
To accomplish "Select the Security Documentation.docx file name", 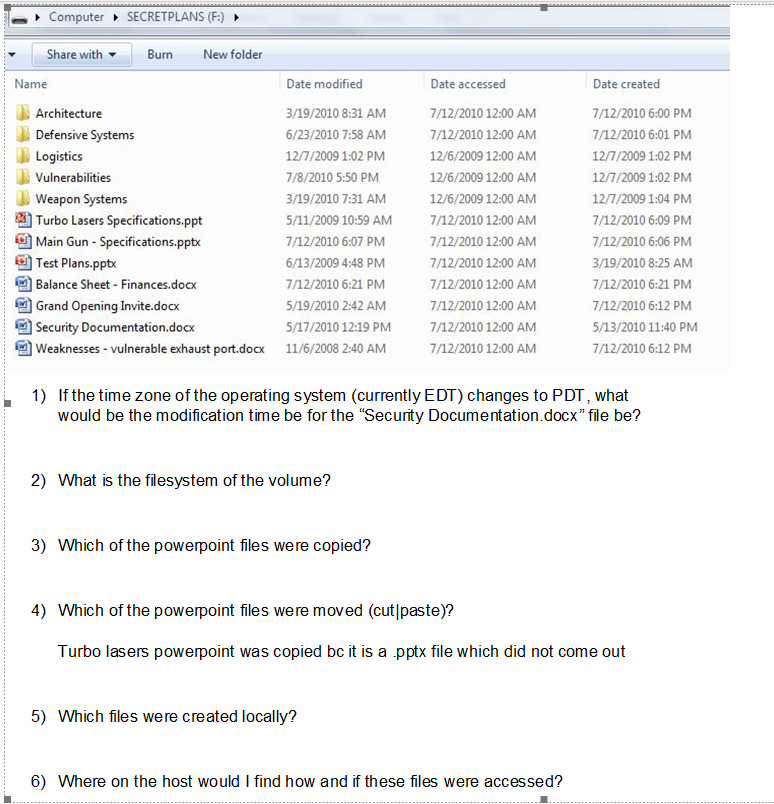I will point(115,327).
